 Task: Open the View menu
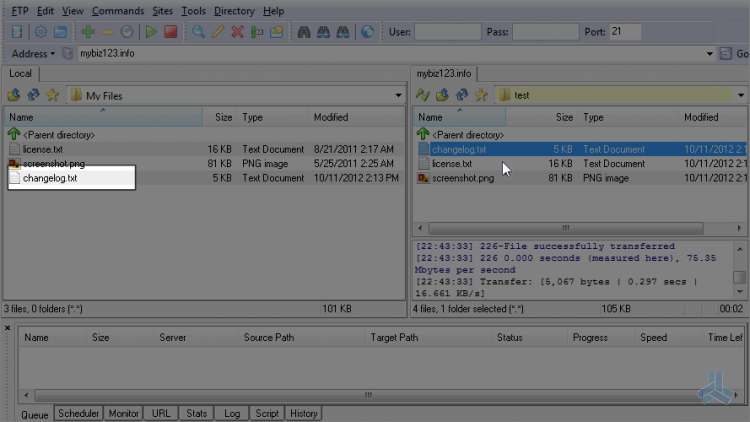pyautogui.click(x=73, y=11)
